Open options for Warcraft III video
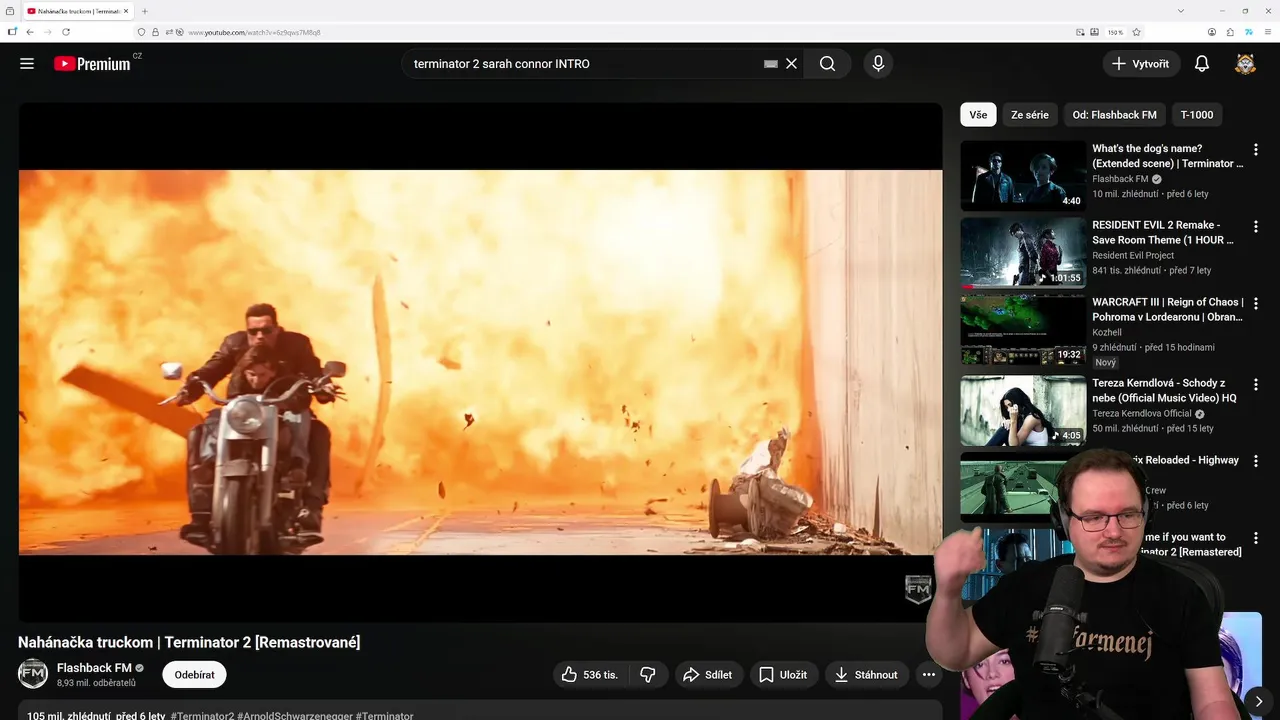The height and width of the screenshot is (720, 1280). pos(1256,303)
